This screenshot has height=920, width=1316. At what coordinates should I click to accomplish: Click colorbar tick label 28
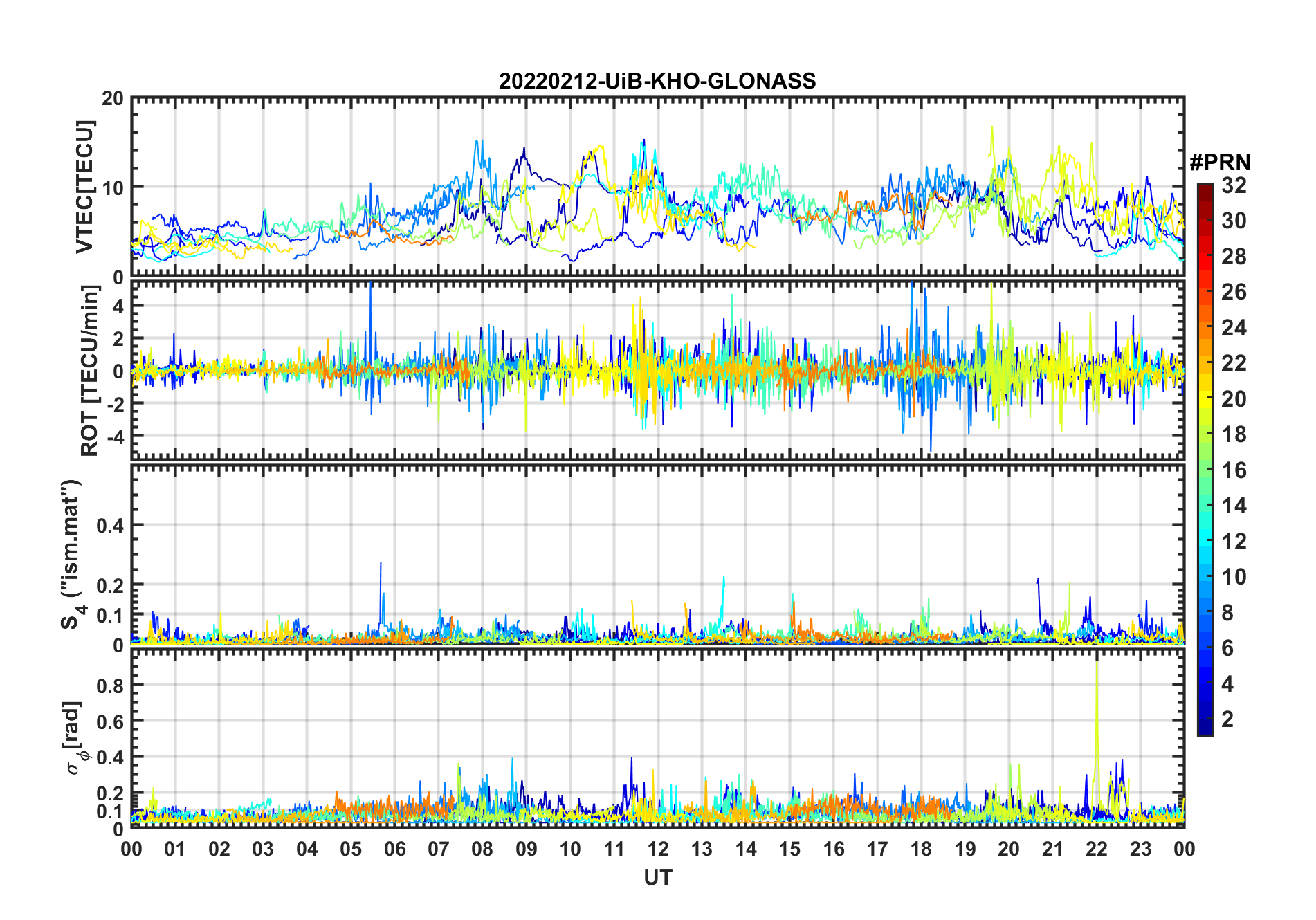(1234, 257)
